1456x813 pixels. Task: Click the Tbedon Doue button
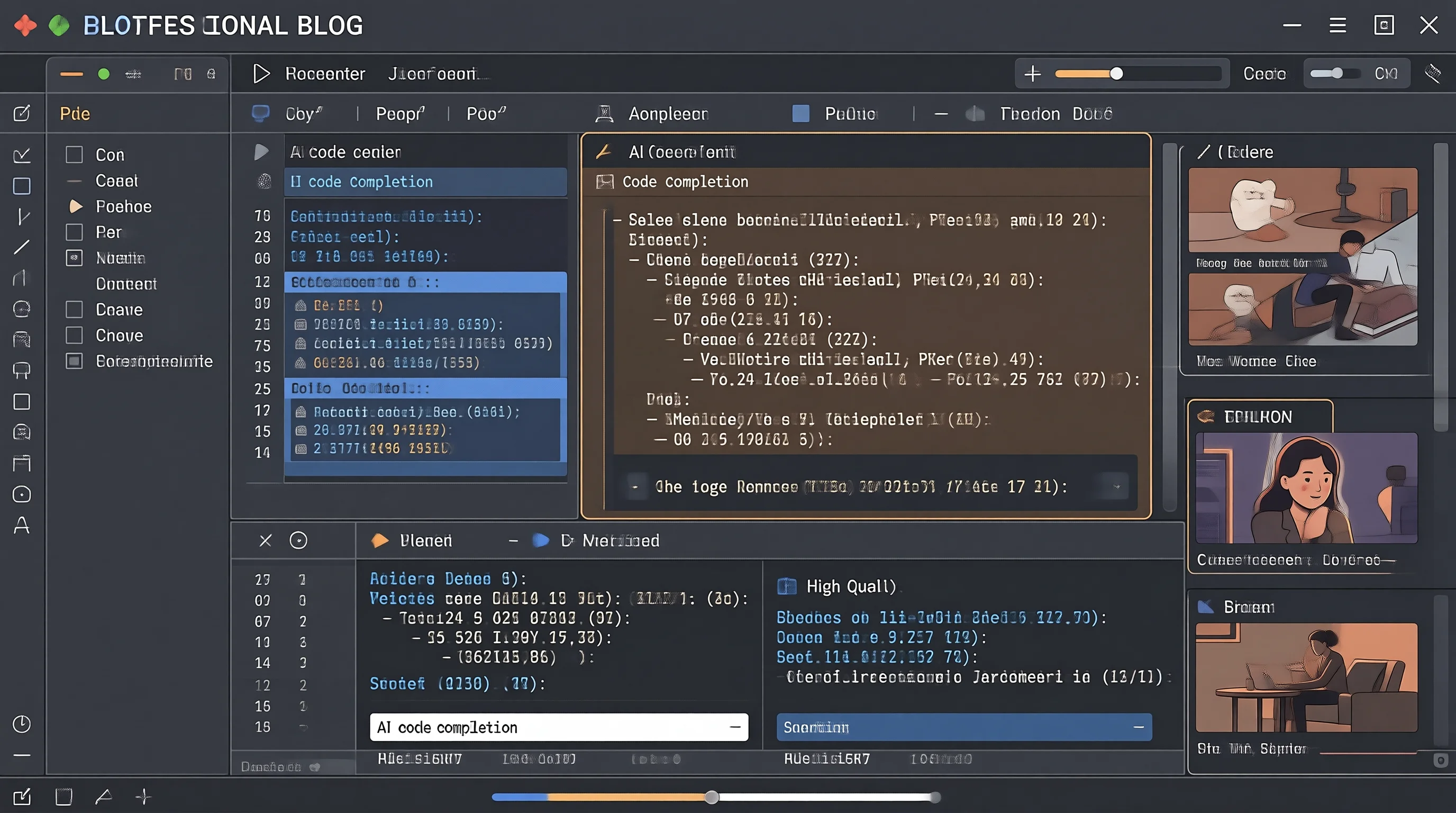tap(1056, 114)
